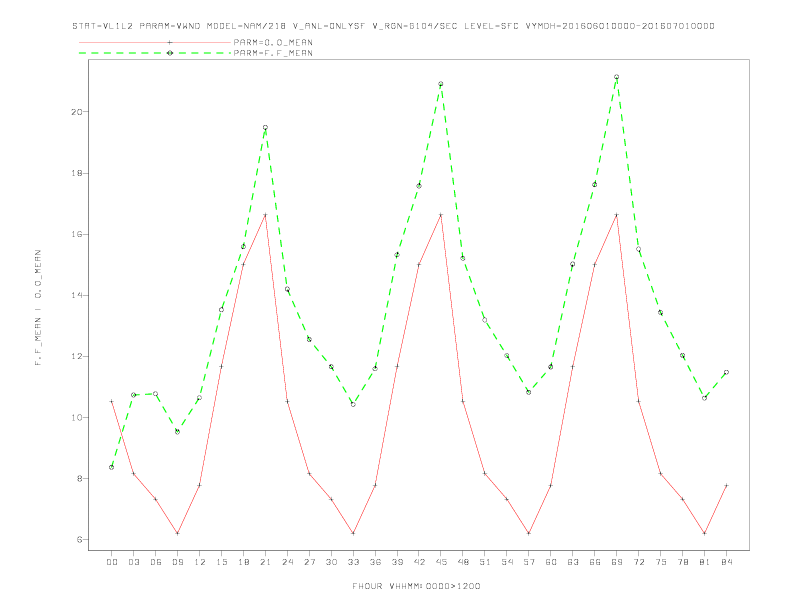Click x-axis forecast hour label 30
Screen dimensions: 792x612
coord(331,562)
